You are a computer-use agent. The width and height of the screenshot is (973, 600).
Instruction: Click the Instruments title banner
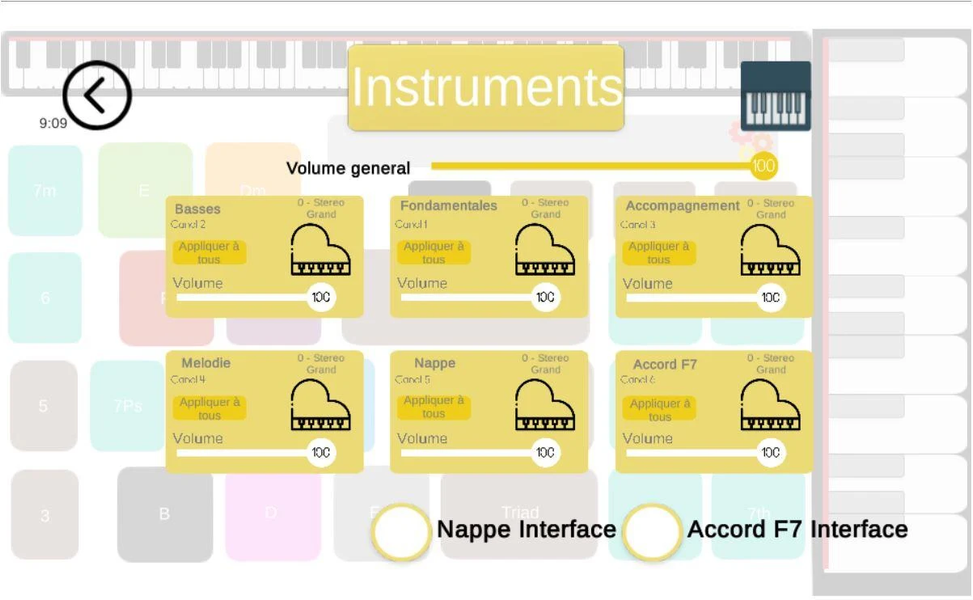pos(486,88)
